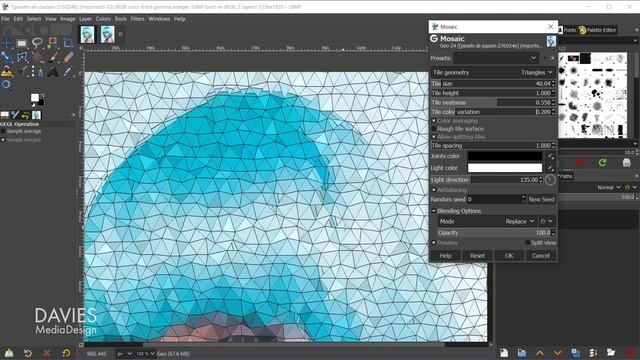Select the Rectangle Select tool

point(22,43)
